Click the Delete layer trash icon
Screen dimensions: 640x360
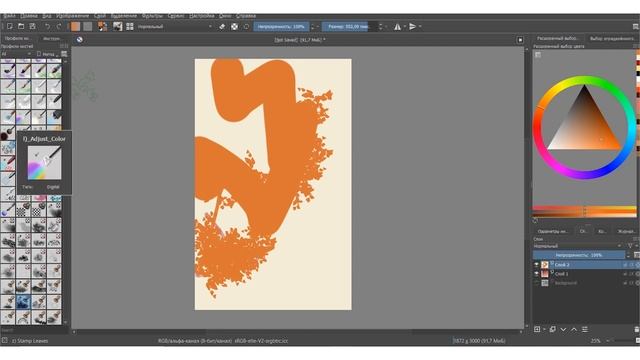(x=637, y=329)
